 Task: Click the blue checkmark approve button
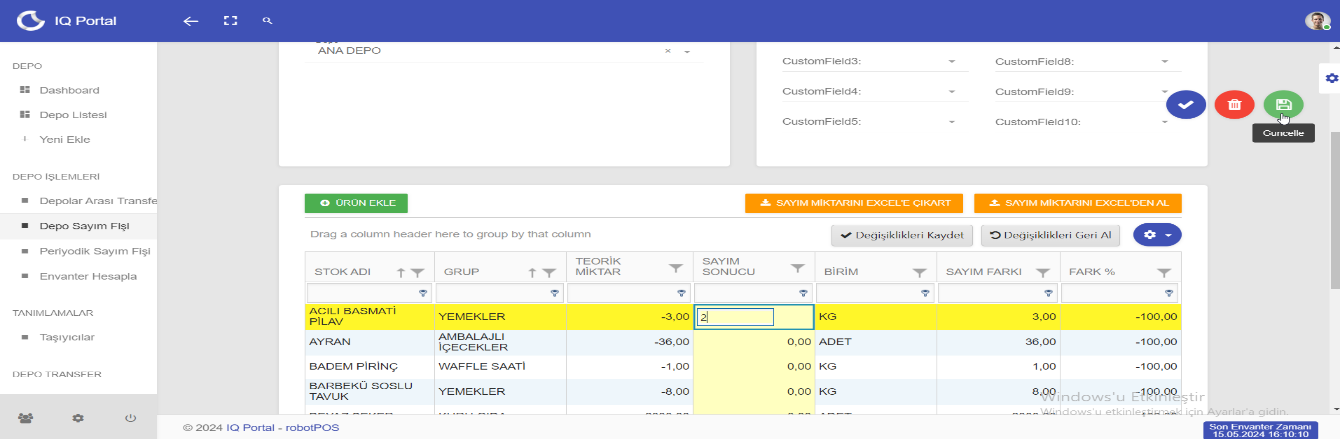coord(1186,104)
